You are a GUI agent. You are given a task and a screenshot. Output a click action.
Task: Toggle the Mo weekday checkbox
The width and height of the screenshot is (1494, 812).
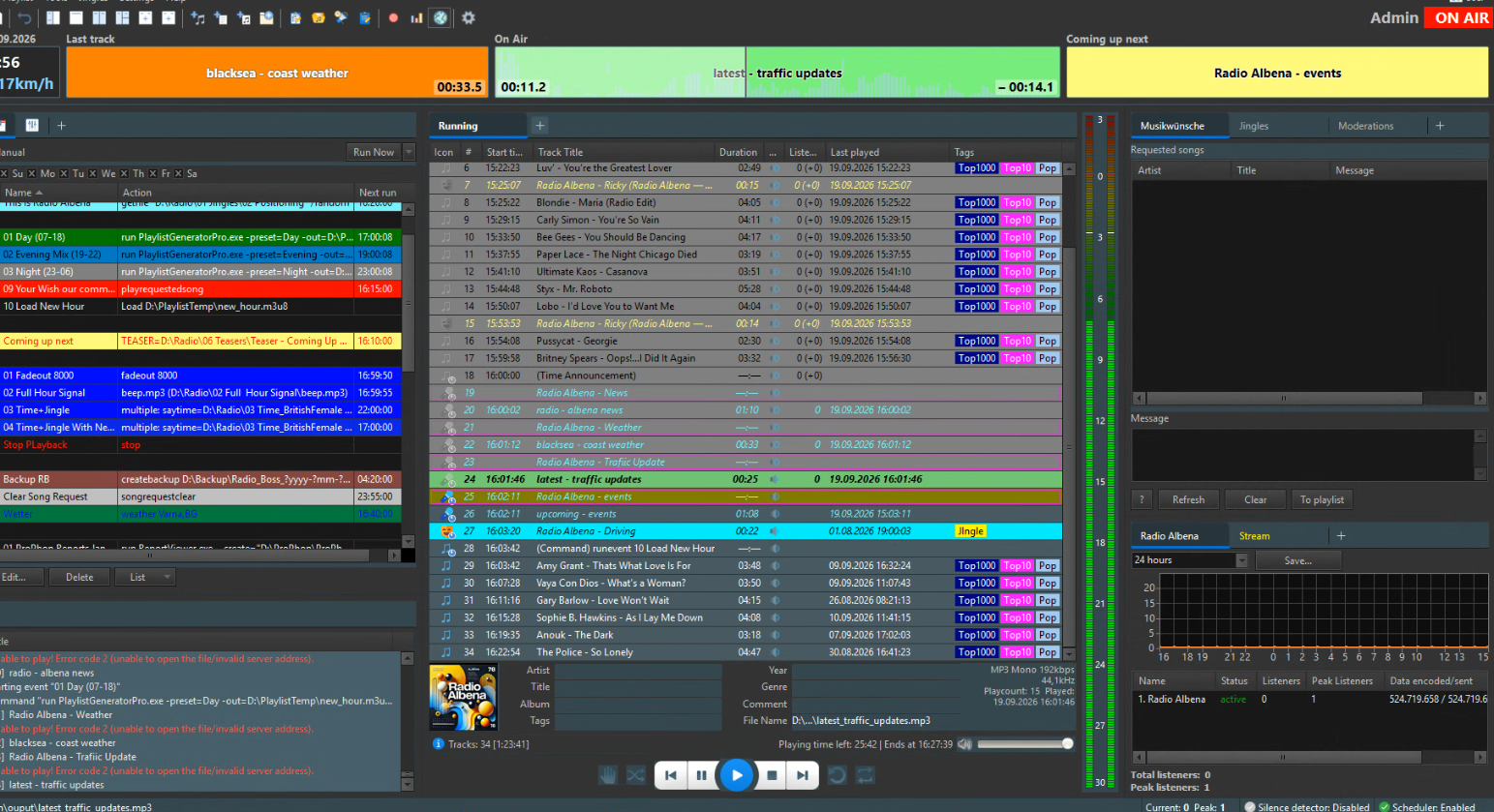(32, 173)
